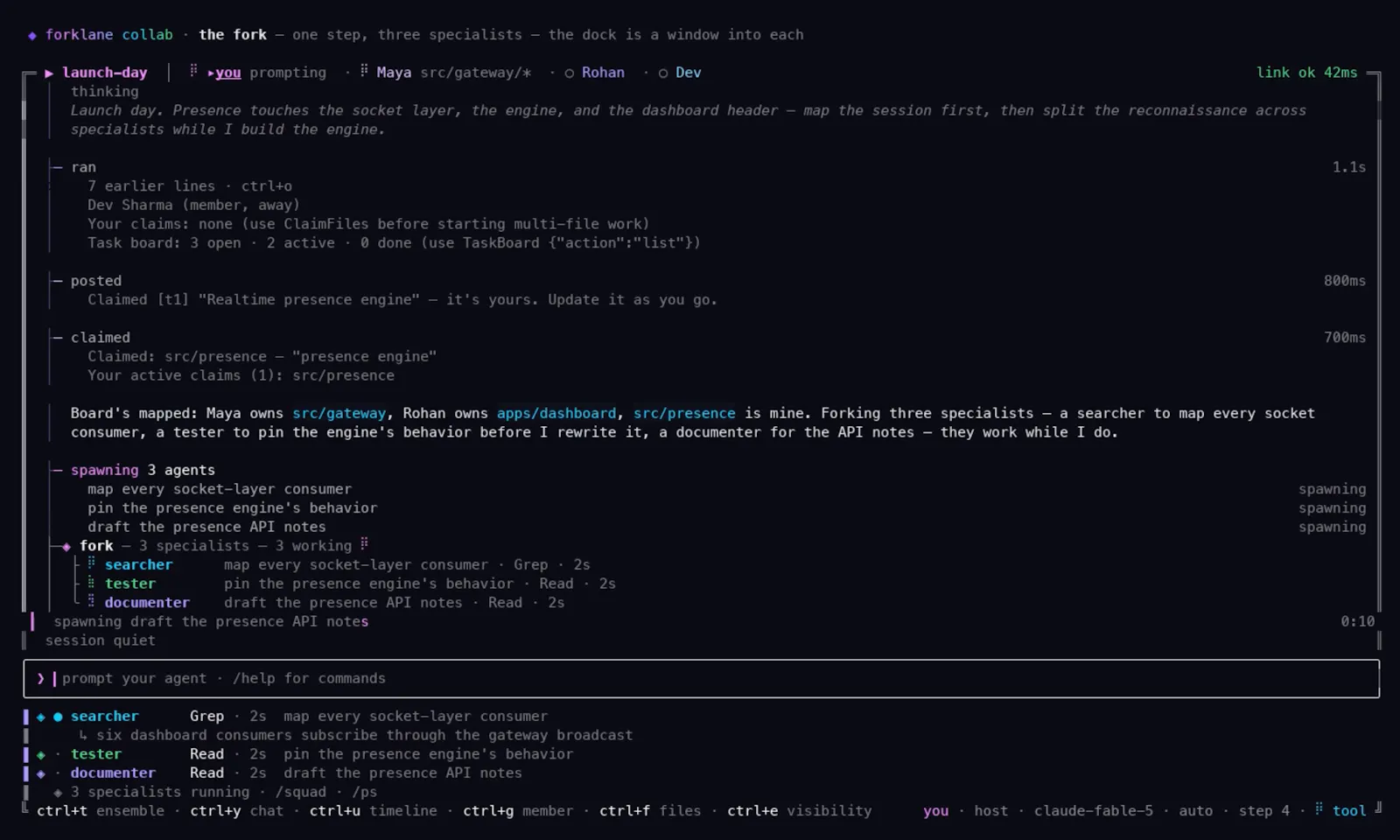The height and width of the screenshot is (840, 1400).
Task: Click the spinner icon beside 'you'
Action: [x=193, y=71]
